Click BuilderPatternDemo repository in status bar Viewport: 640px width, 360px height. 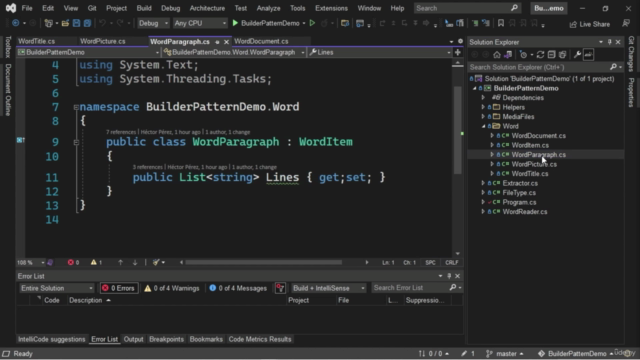(576, 353)
